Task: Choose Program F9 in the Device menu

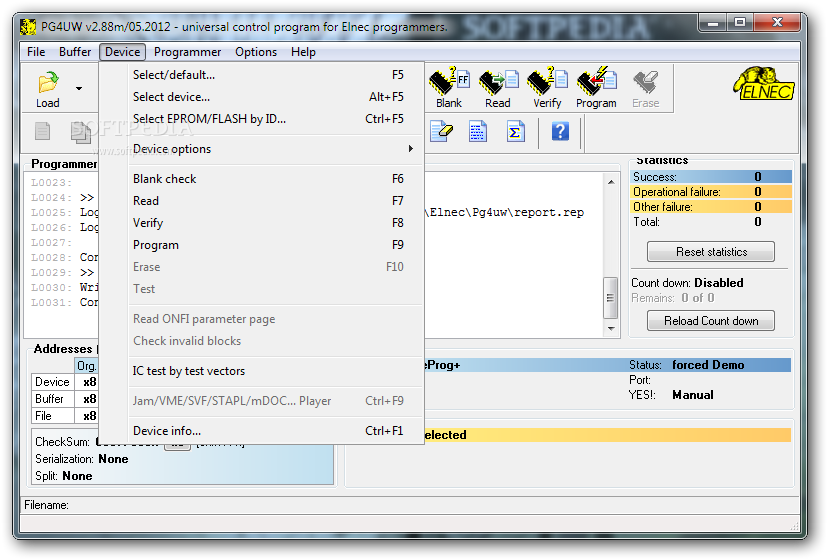Action: [262, 245]
